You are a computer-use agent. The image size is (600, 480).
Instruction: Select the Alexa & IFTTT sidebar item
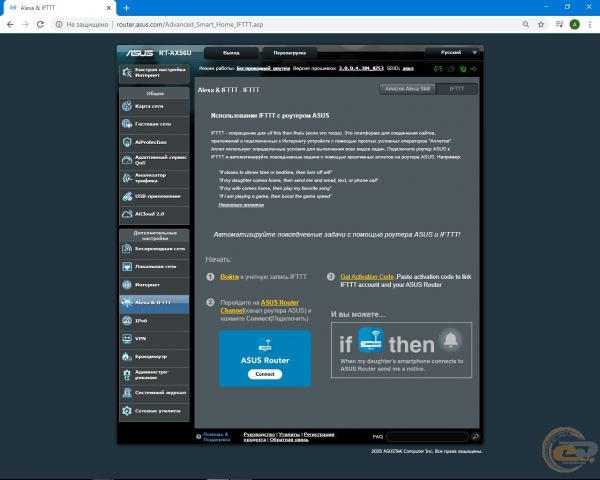[x=154, y=303]
